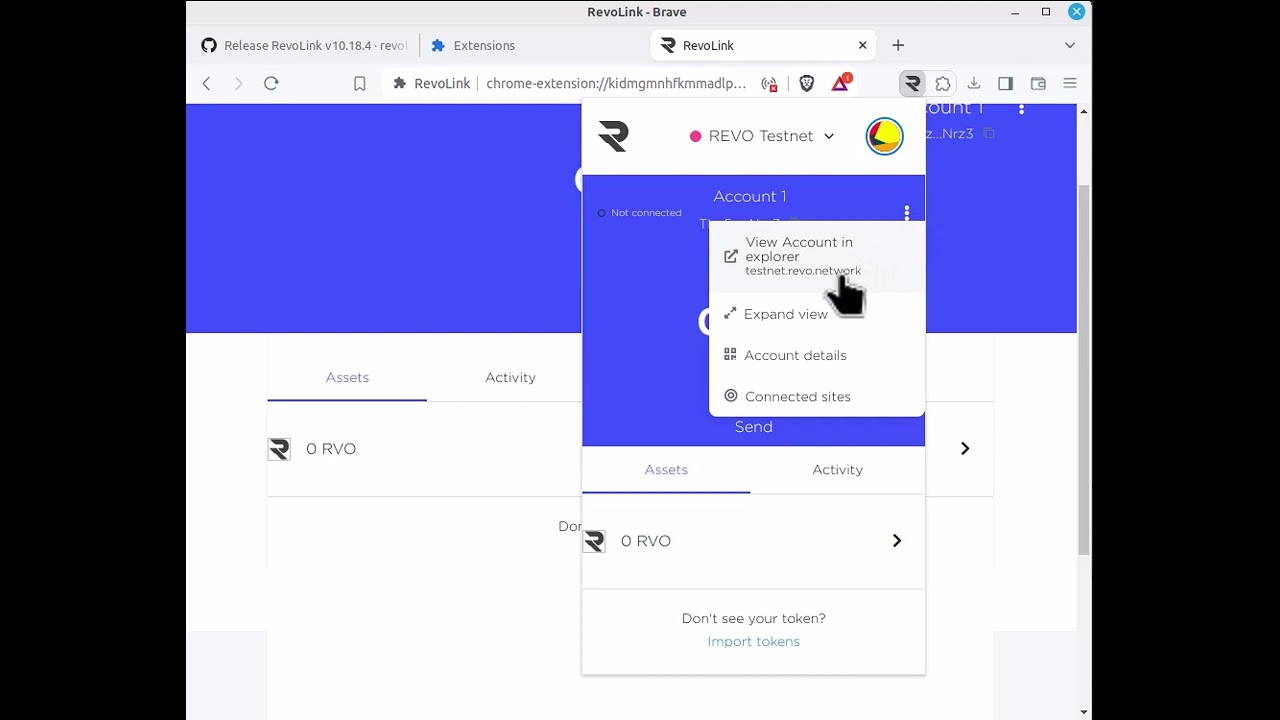Viewport: 1280px width, 720px height.
Task: Click the Not connected status indicator
Action: click(639, 213)
